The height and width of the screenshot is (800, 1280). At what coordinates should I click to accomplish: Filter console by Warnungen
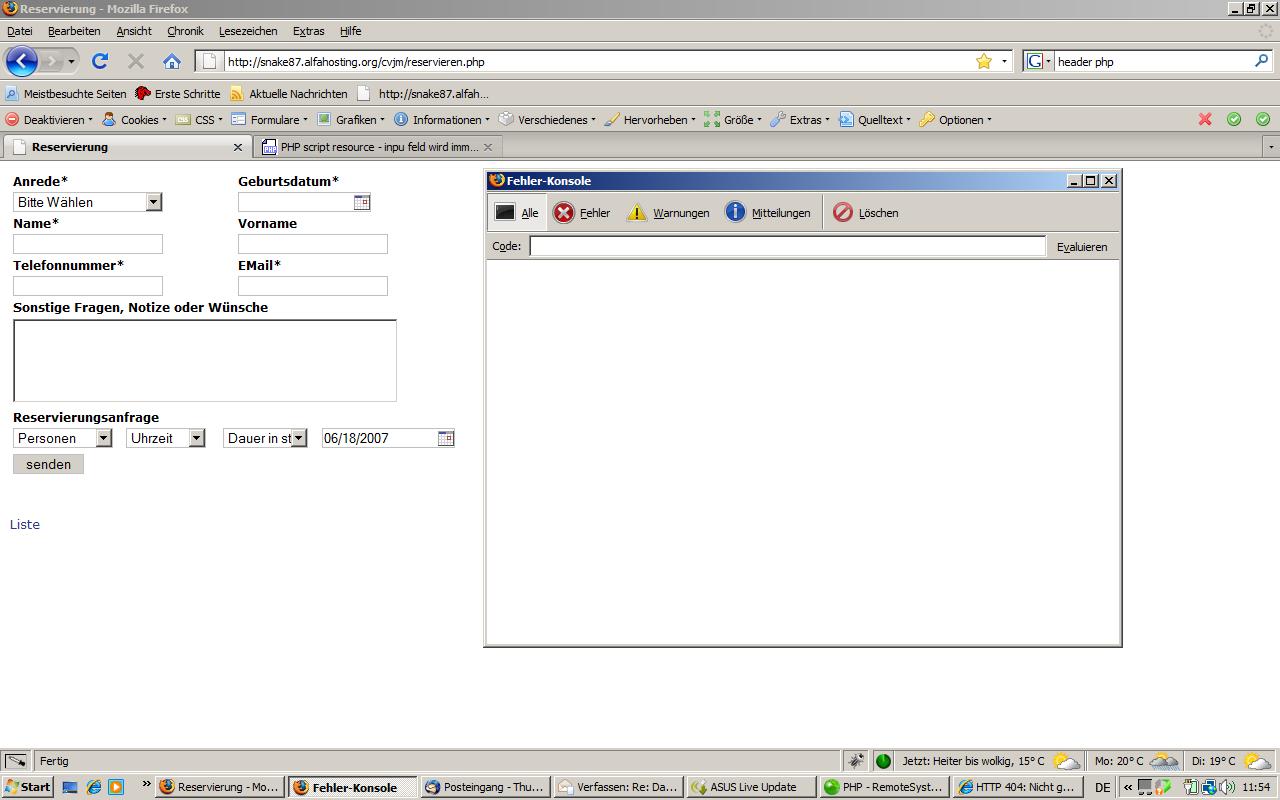668,213
